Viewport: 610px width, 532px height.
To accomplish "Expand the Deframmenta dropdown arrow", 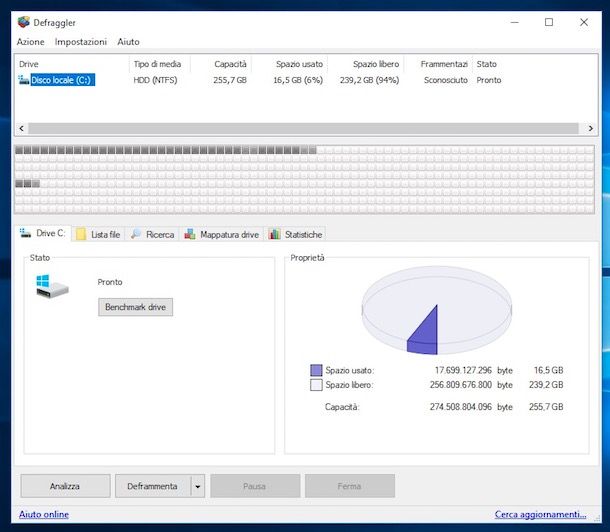I will pyautogui.click(x=198, y=486).
